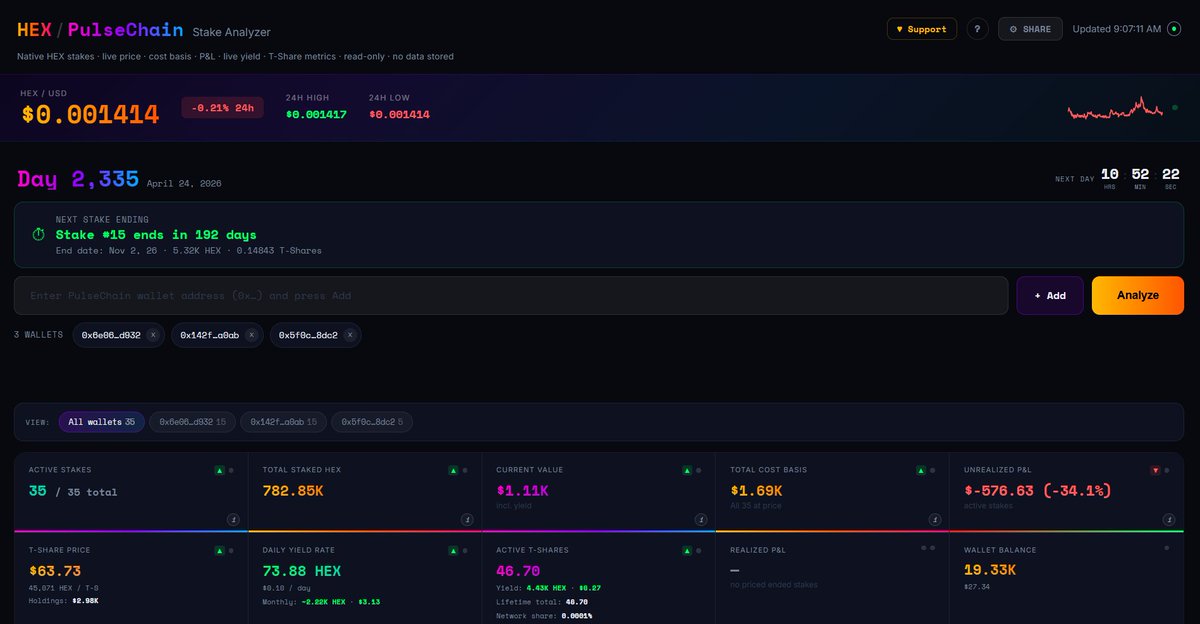1200x624 pixels.
Task: Click the Stake #15 ends in 192 days text
Action: [156, 234]
